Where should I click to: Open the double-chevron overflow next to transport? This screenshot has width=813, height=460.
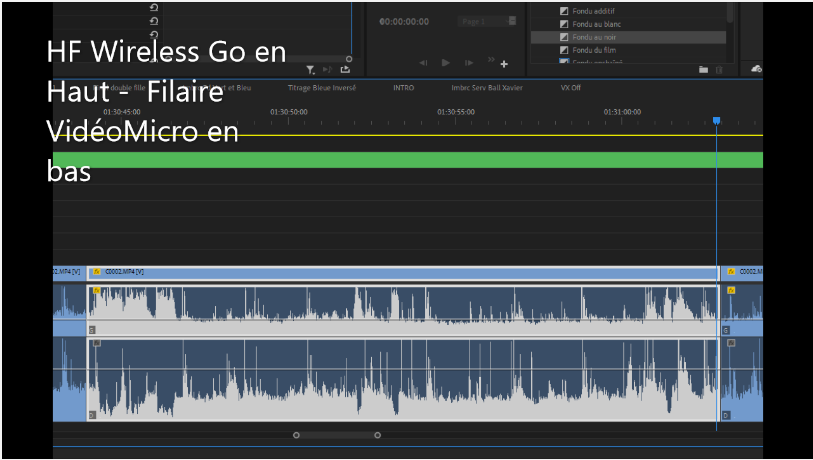pos(491,60)
